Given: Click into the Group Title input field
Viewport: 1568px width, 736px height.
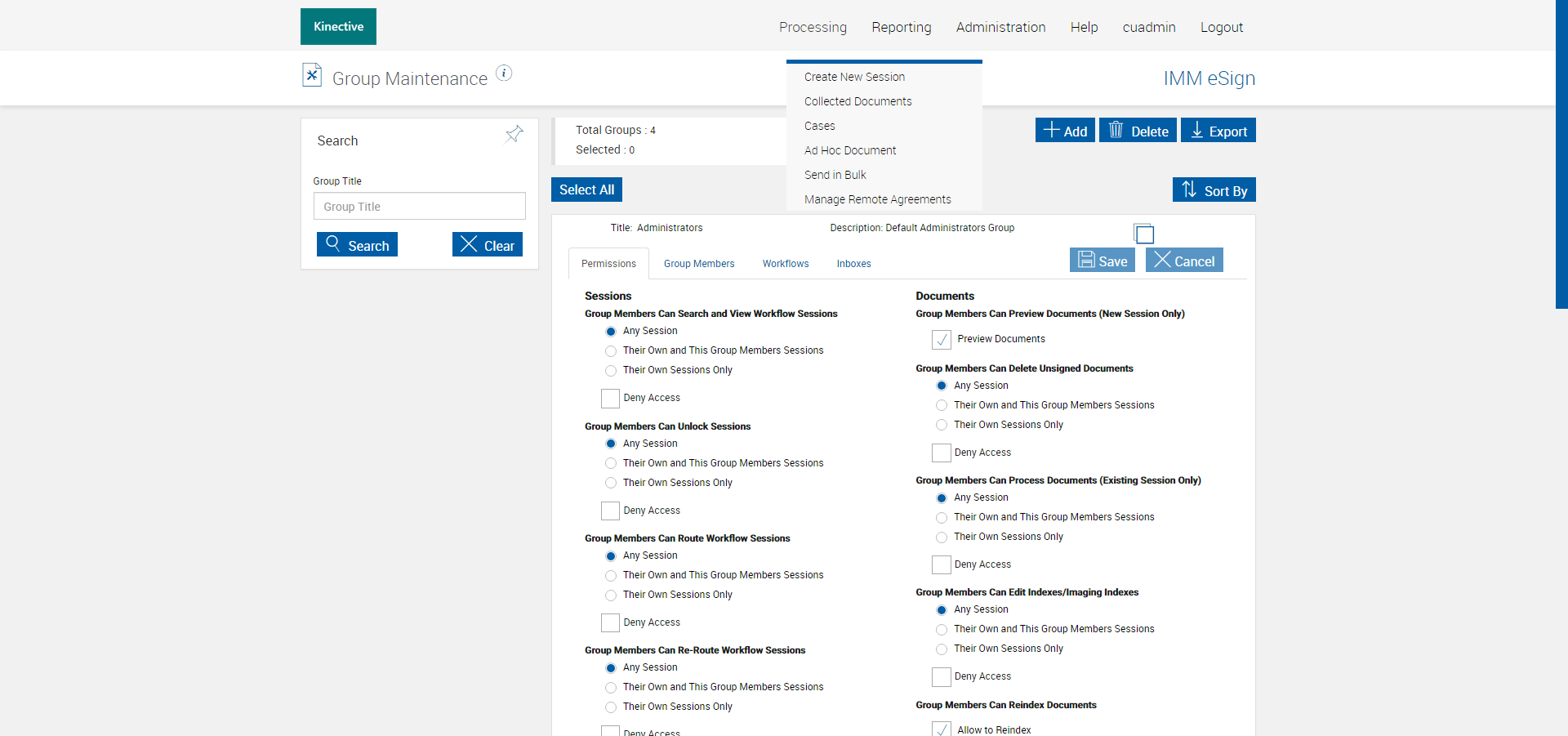Looking at the screenshot, I should pos(419,207).
